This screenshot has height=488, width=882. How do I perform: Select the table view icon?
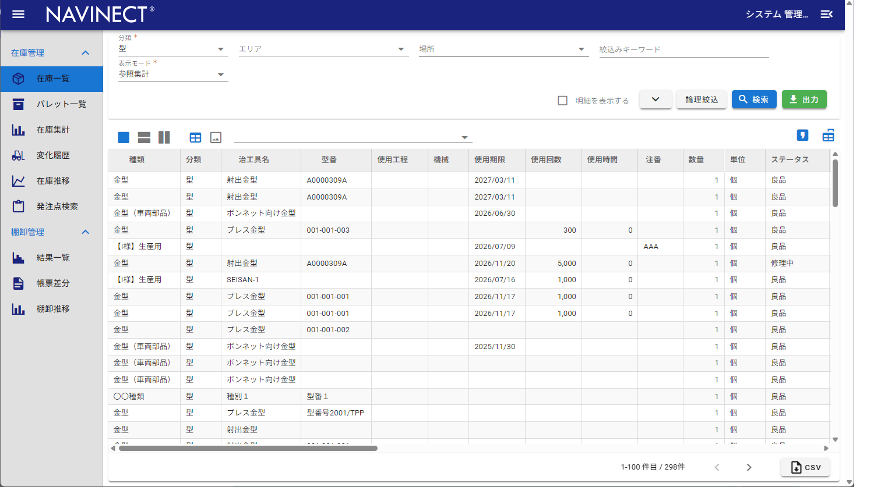[x=195, y=137]
